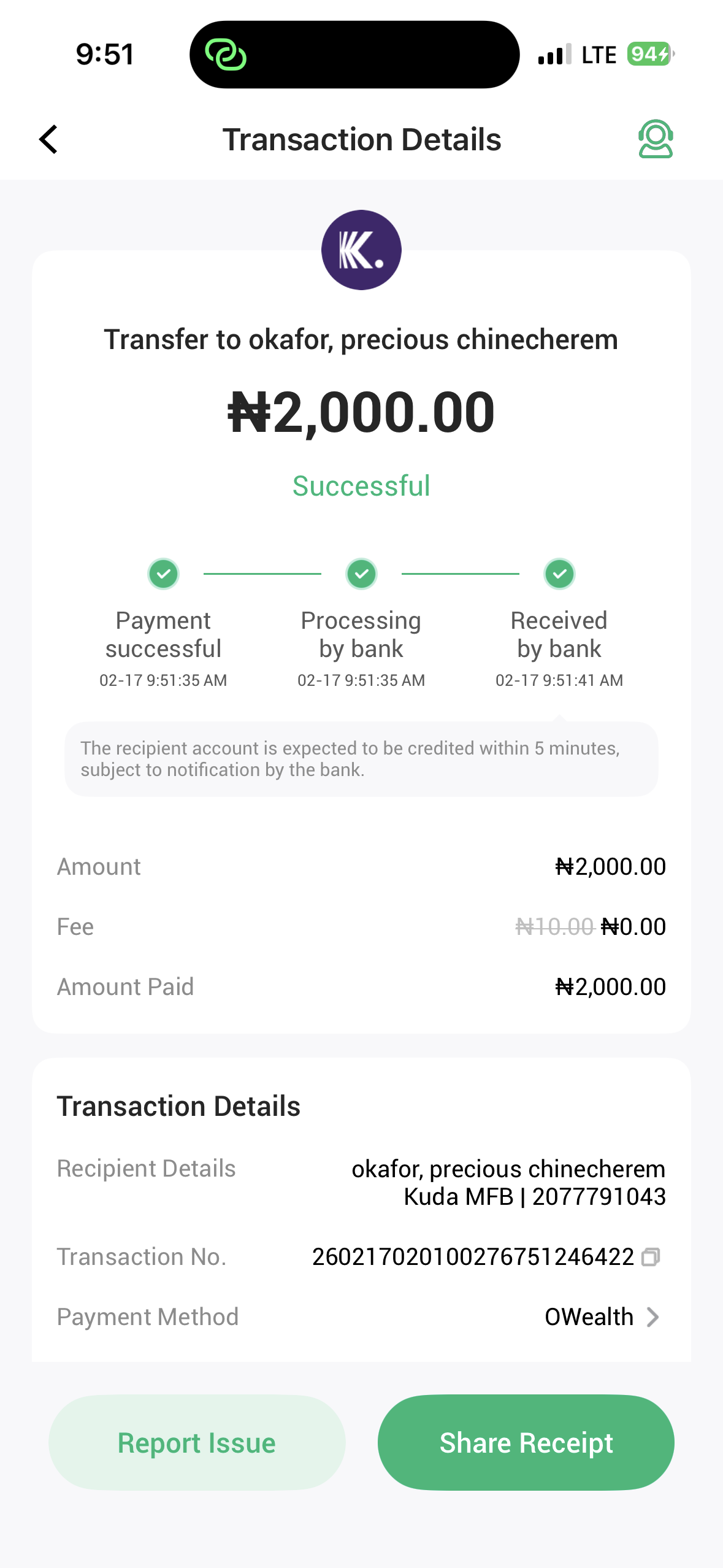Tap the green Successful status text
Image resolution: width=723 pixels, height=1568 pixels.
point(361,486)
